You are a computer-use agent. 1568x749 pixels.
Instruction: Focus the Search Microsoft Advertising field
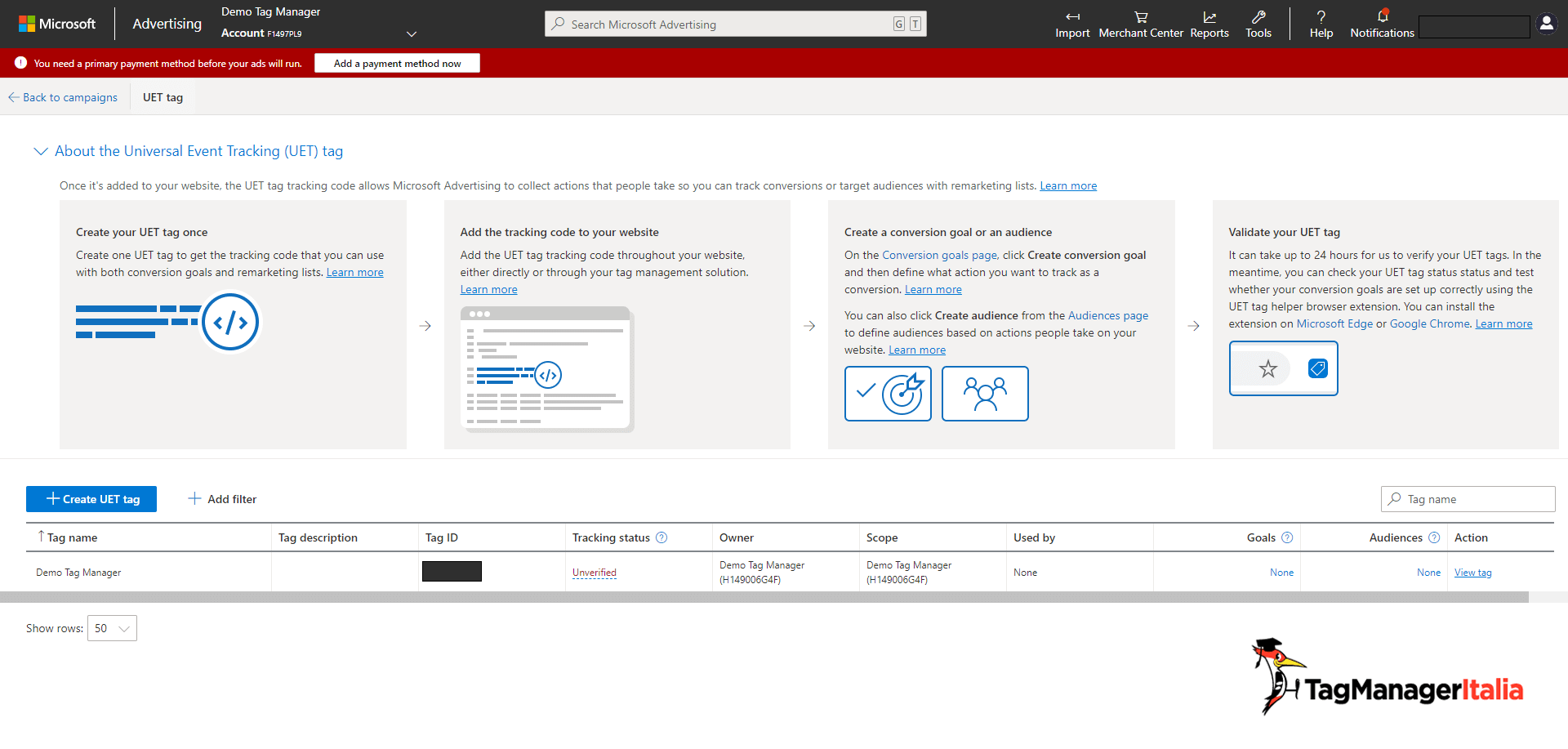(x=735, y=24)
